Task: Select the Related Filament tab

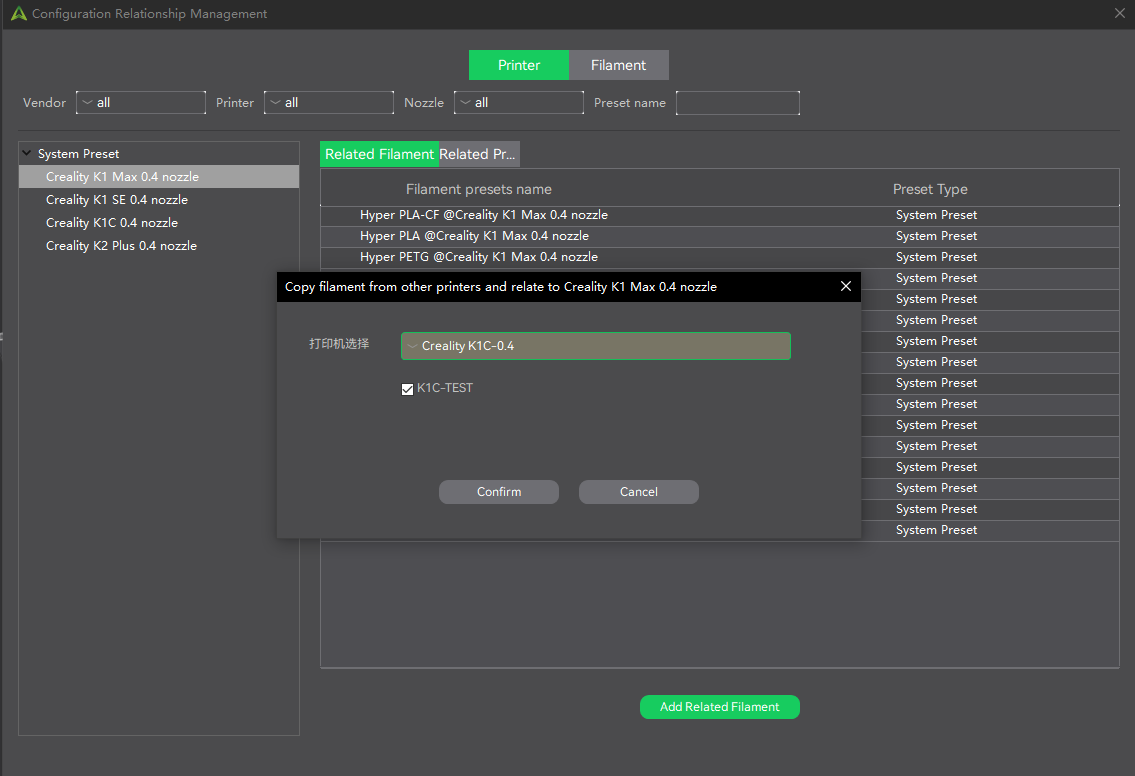Action: [x=379, y=154]
